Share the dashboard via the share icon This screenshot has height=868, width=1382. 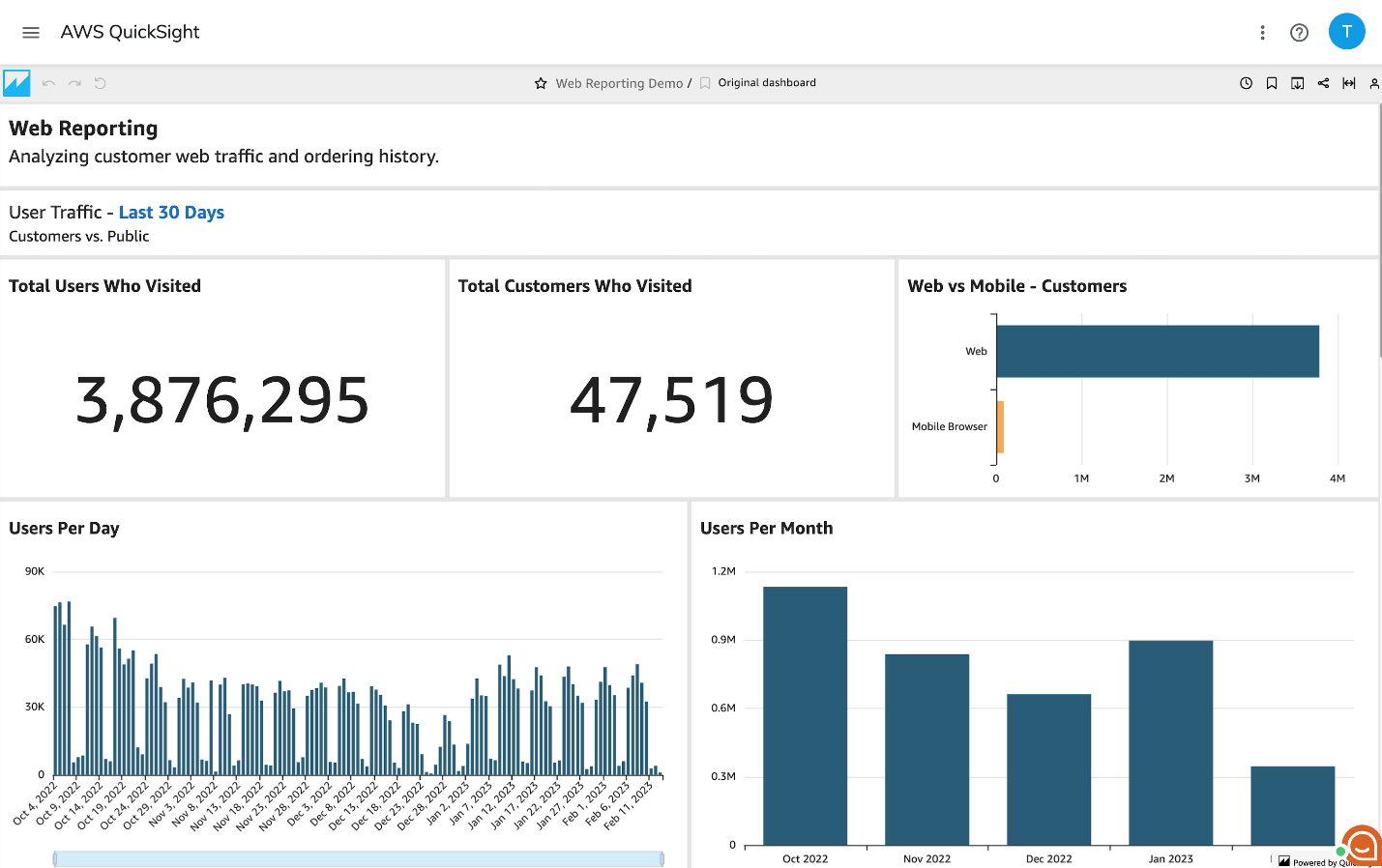click(1323, 83)
